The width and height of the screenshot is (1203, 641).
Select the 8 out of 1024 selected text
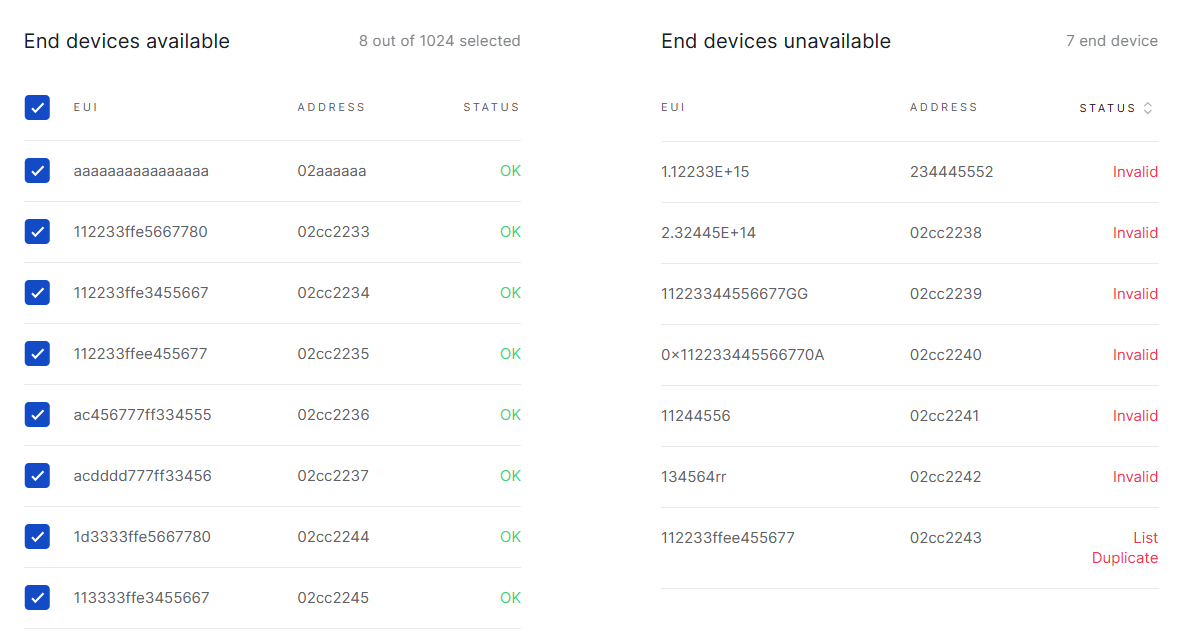click(x=440, y=41)
